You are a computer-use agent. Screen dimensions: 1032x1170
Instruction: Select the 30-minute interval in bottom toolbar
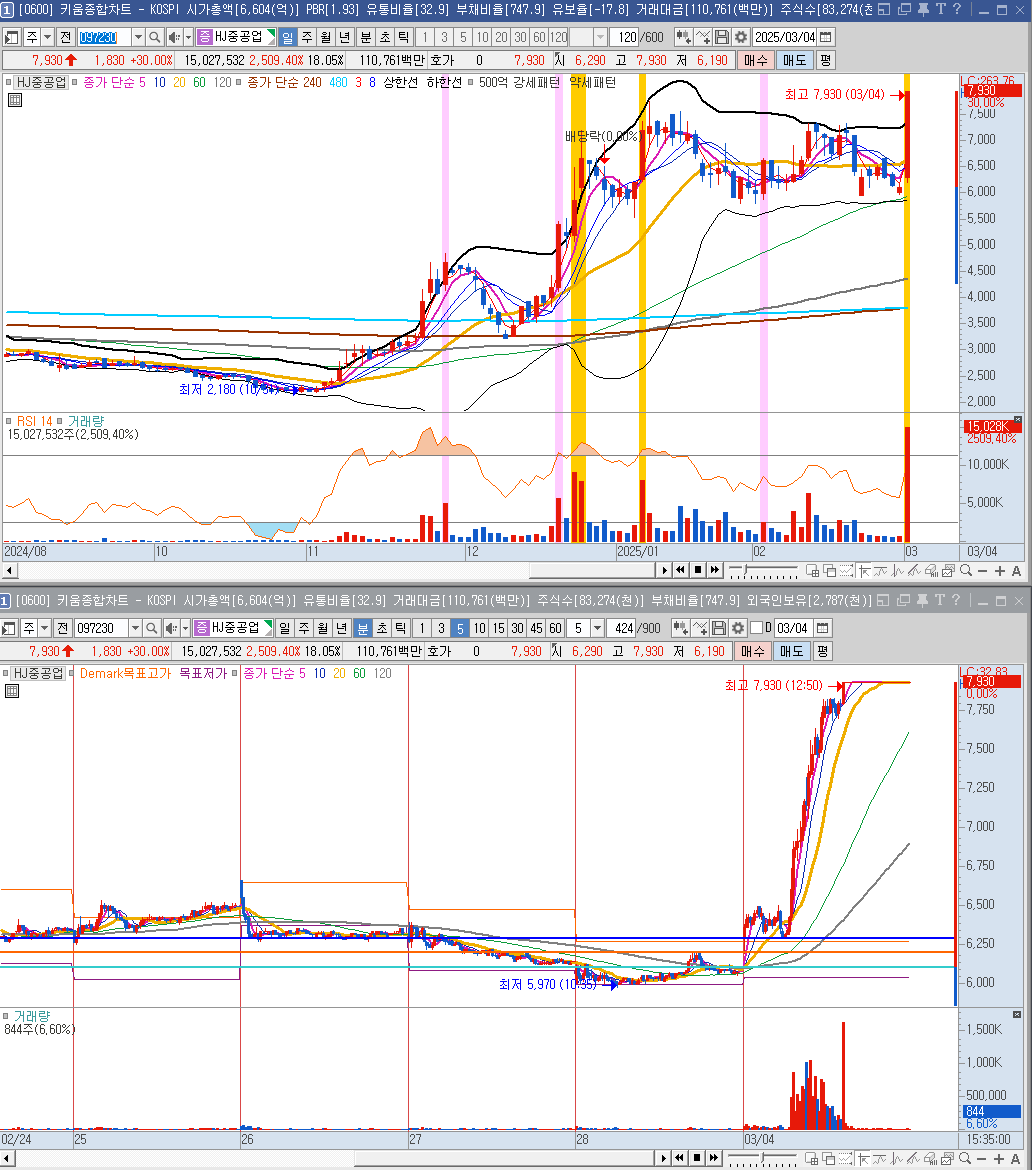click(517, 628)
